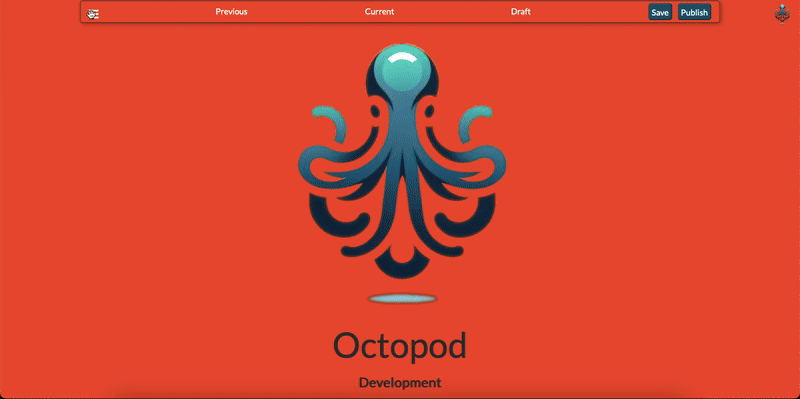Click the octopus's right eye
This screenshot has width=800, height=399.
tap(429, 111)
